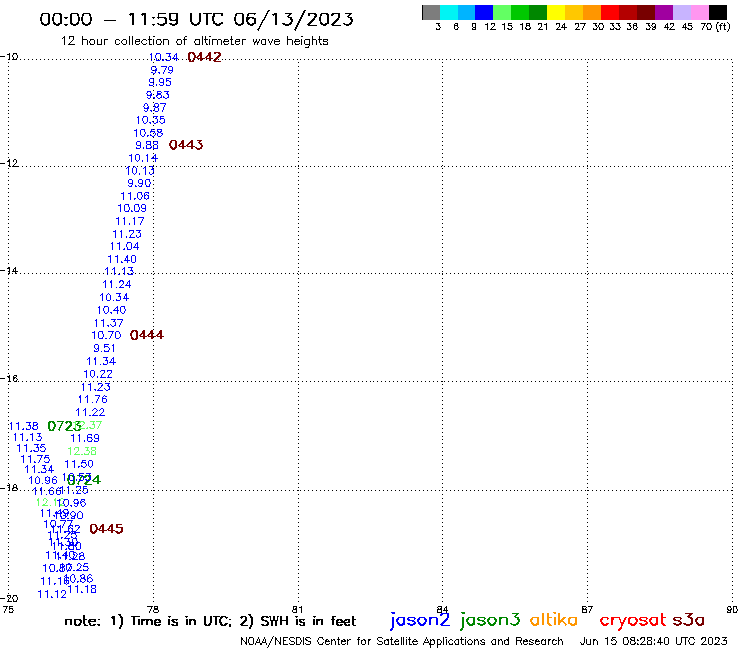Click the altika satellite legend label

click(553, 620)
